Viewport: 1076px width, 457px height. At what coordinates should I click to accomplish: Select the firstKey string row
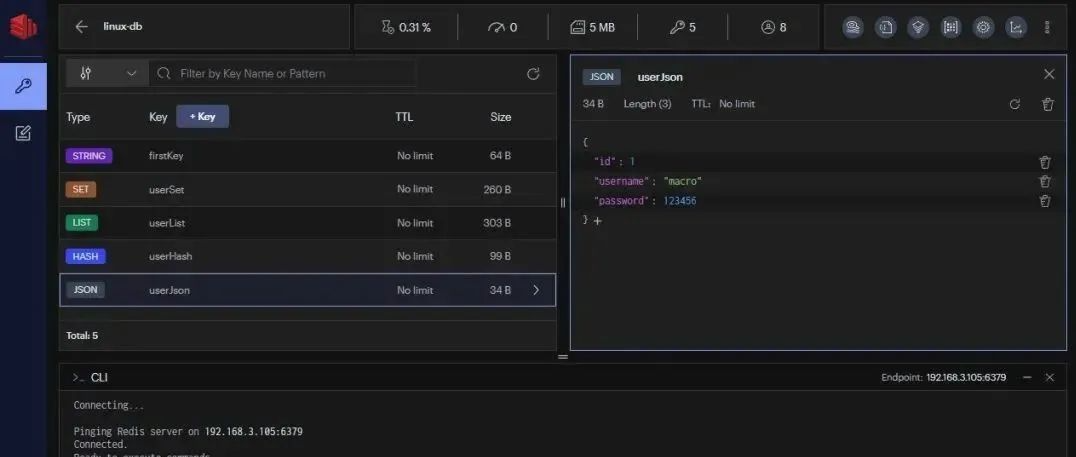pyautogui.click(x=307, y=156)
